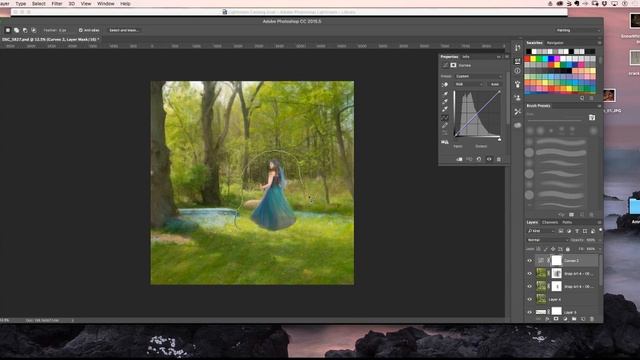
Task: Select the Subtract from Selection mode icon
Action: point(25,30)
